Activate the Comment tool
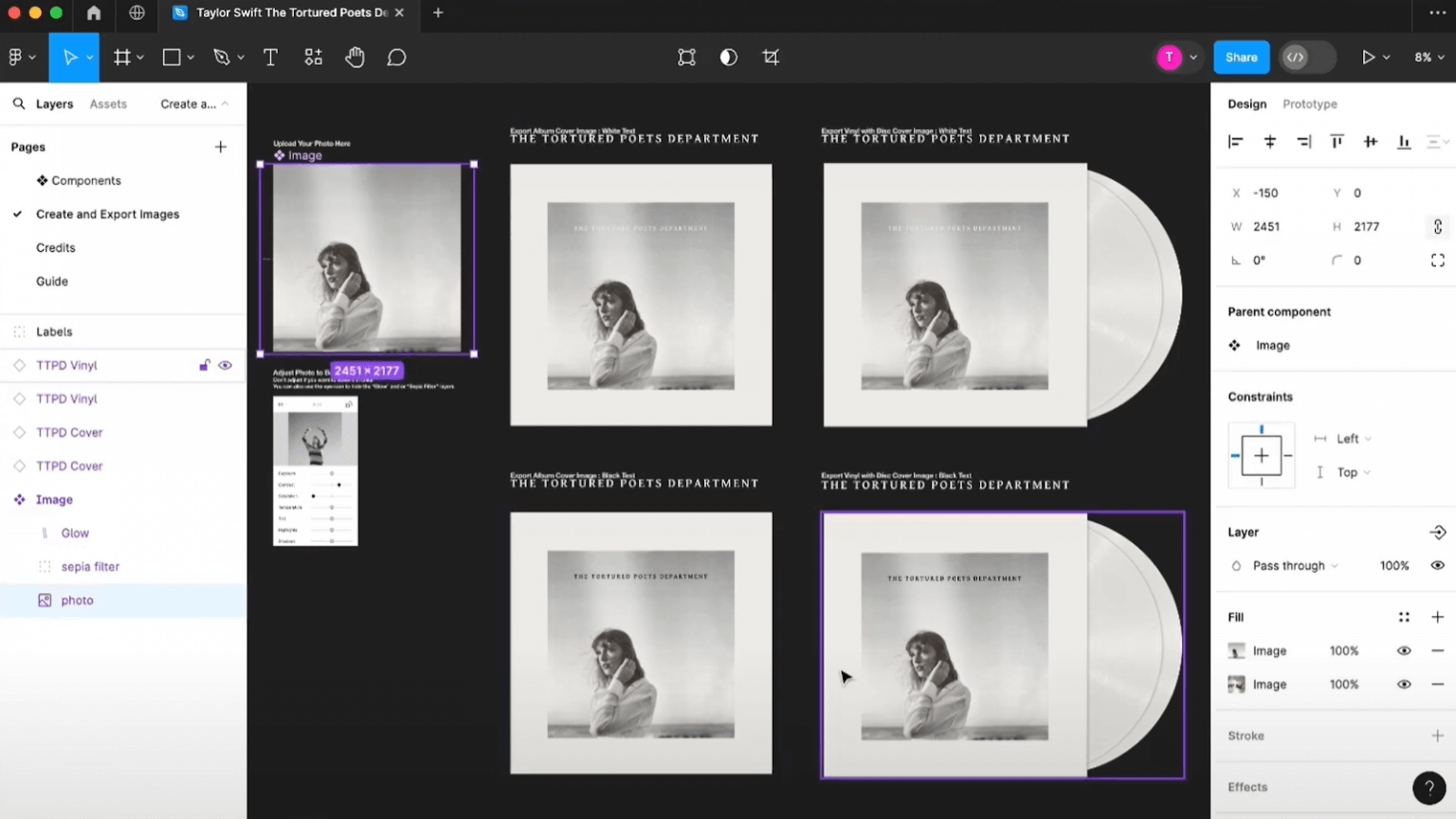Image resolution: width=1456 pixels, height=819 pixels. [396, 58]
